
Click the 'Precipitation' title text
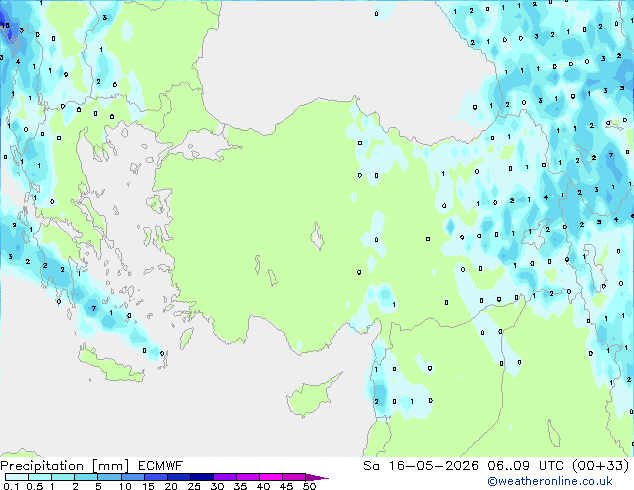point(42,466)
